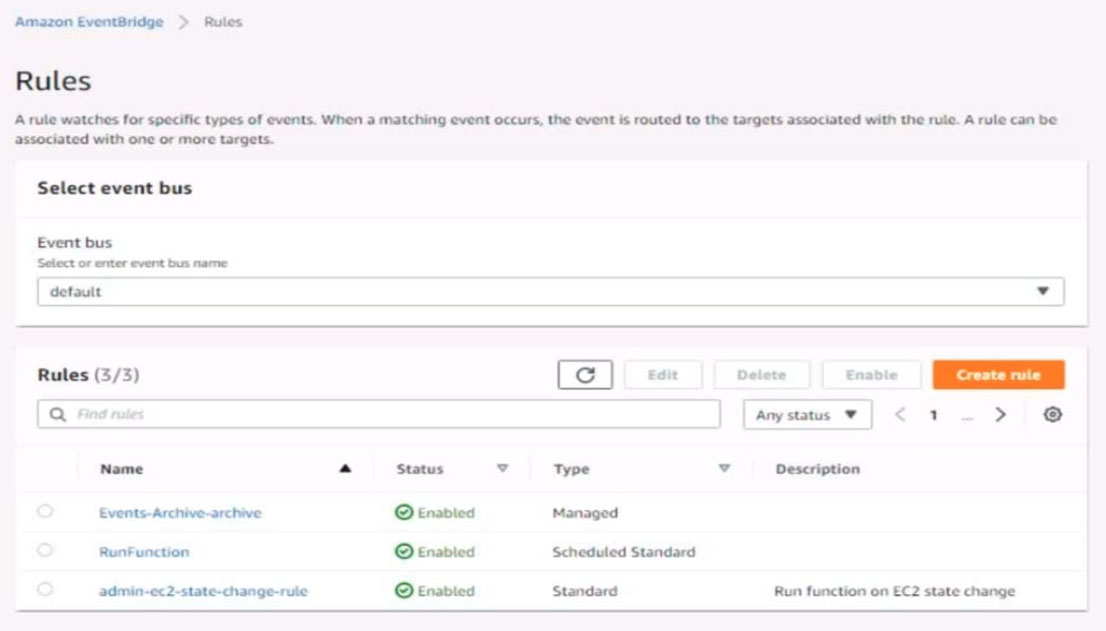Click the Enable button
Viewport: 1106px width, 631px height.
(871, 375)
